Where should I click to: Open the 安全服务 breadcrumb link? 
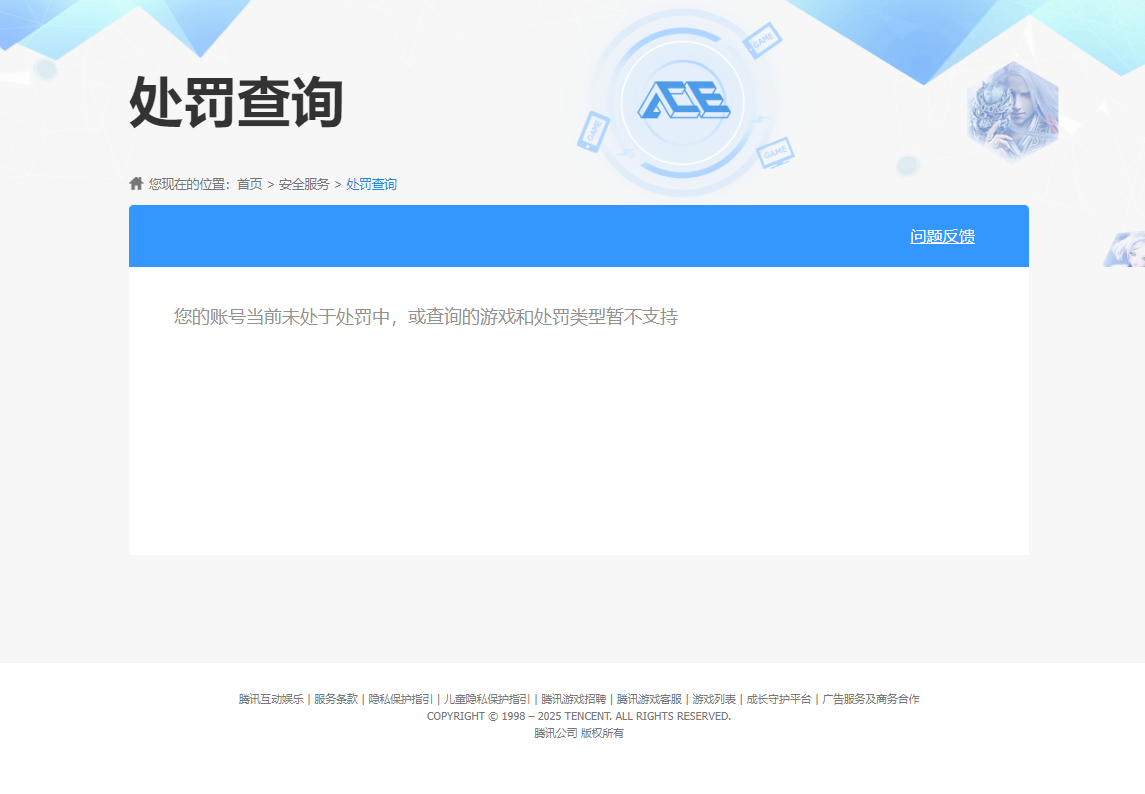303,183
